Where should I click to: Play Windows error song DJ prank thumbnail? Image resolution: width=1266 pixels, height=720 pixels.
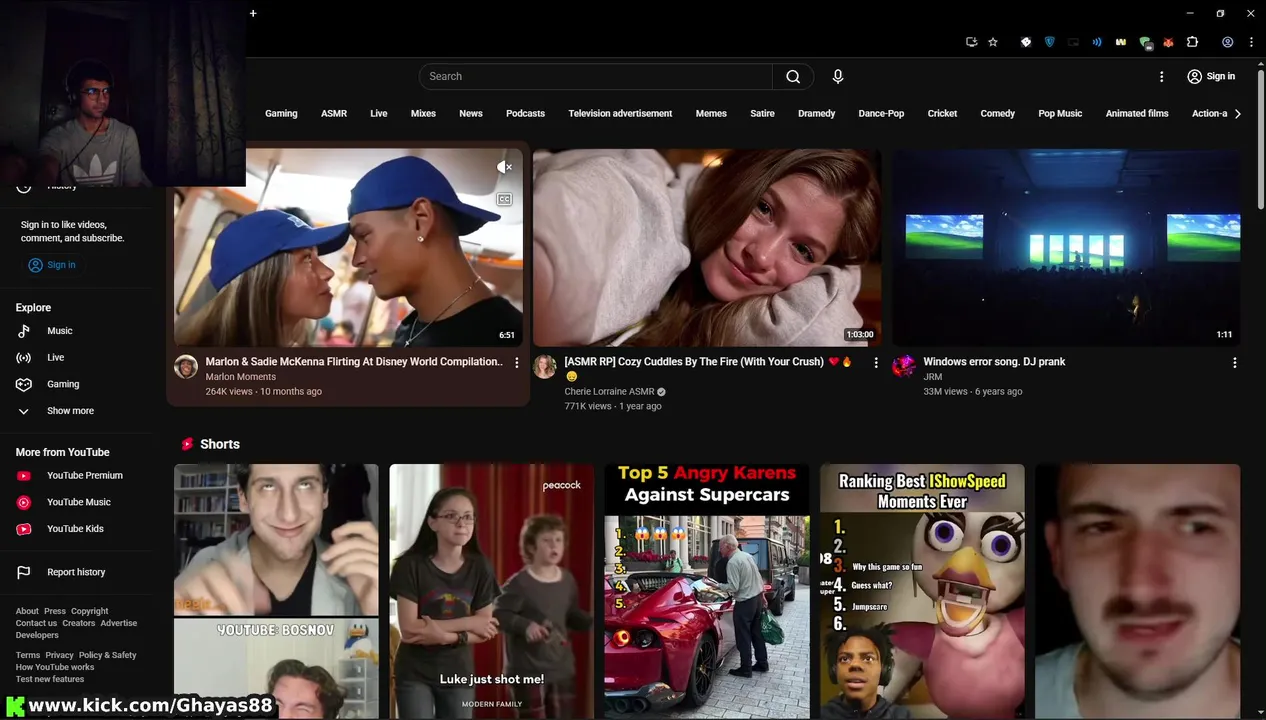(1066, 248)
